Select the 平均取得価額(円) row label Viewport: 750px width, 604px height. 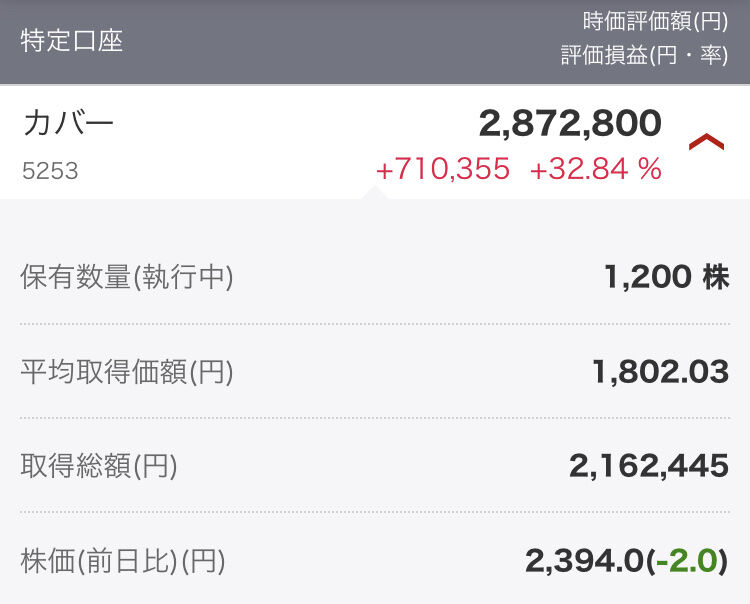click(x=127, y=372)
